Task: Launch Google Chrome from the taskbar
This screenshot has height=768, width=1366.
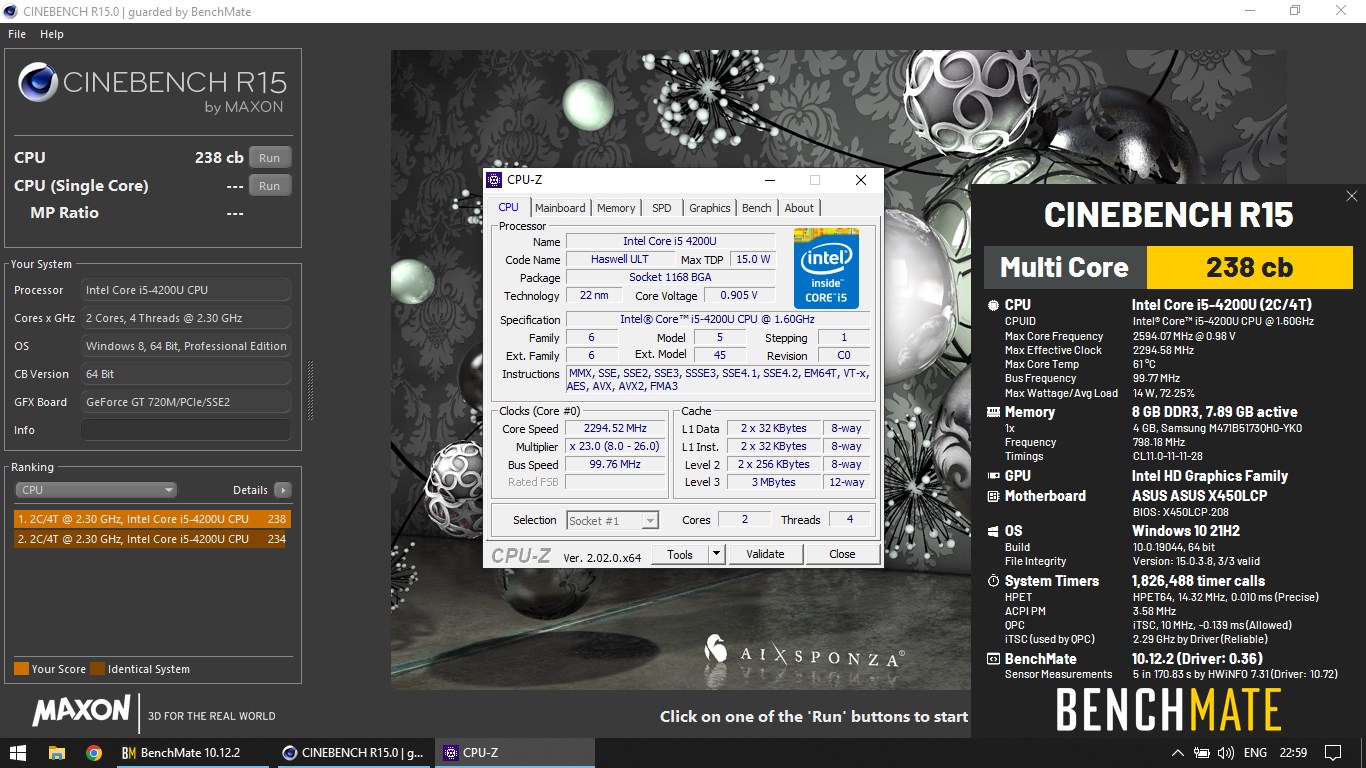Action: (94, 753)
